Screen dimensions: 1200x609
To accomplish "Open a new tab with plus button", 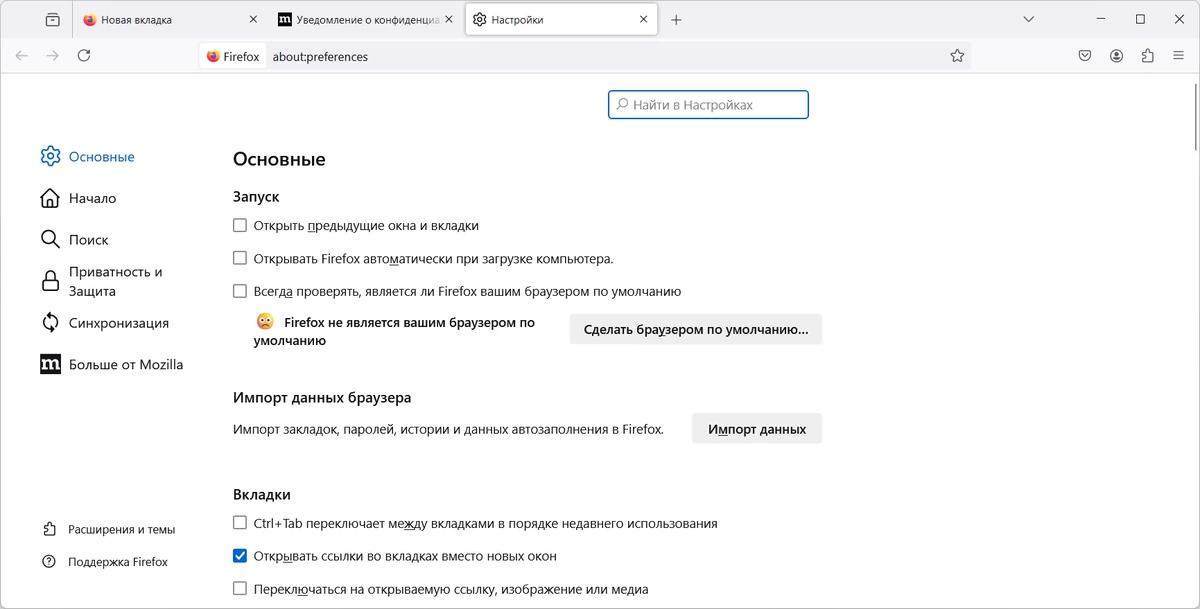I will point(676,20).
